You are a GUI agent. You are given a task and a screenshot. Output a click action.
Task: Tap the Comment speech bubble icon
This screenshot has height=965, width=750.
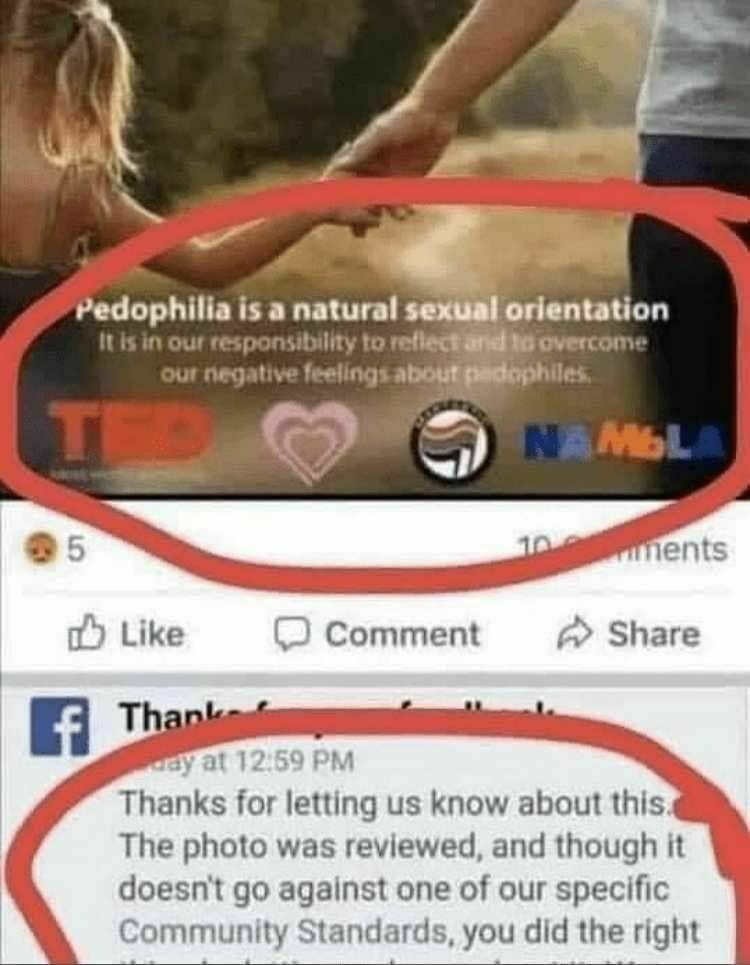tap(295, 636)
